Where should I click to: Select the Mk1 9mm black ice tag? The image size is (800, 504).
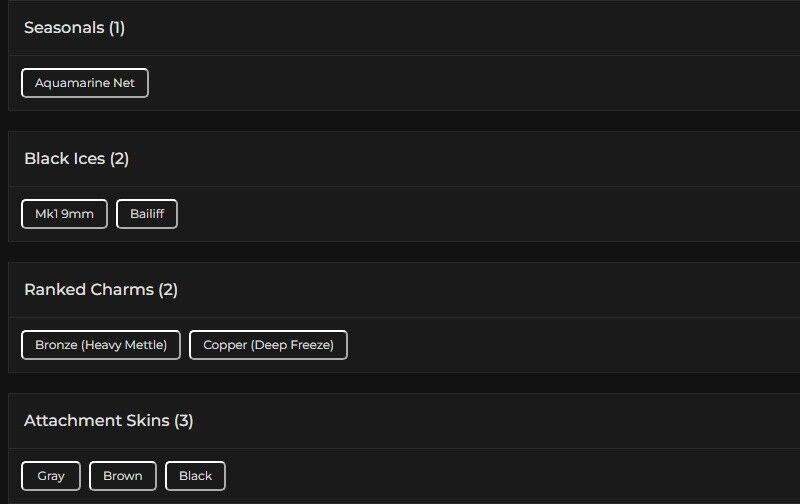(x=64, y=214)
